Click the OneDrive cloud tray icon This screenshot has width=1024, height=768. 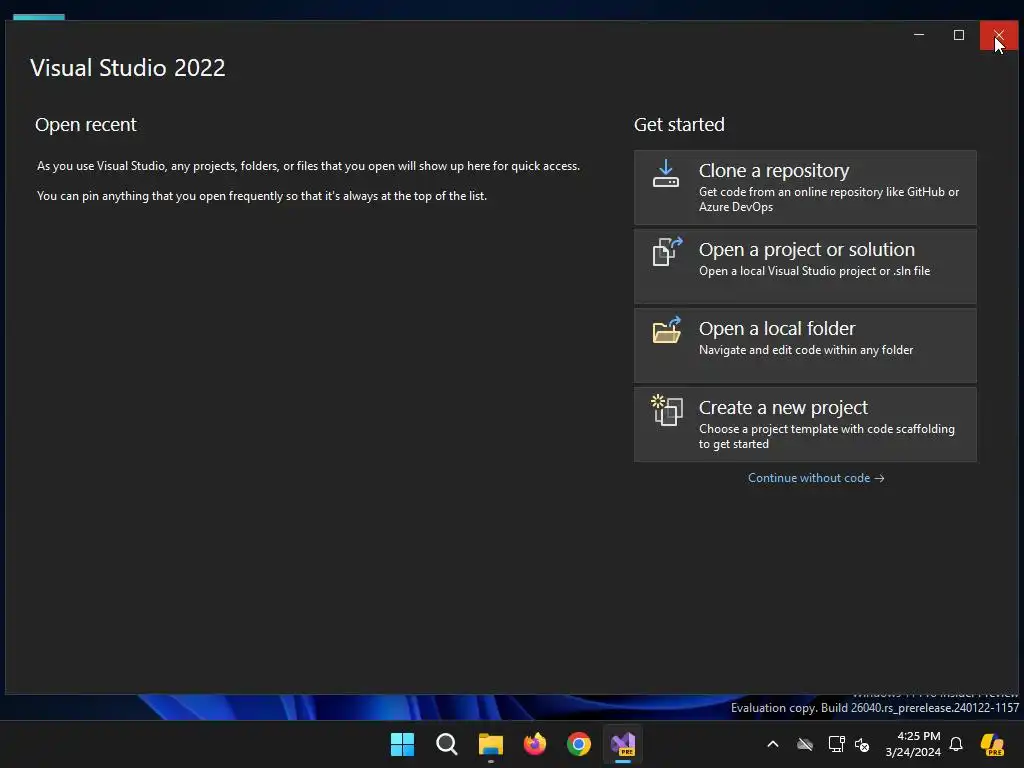805,744
